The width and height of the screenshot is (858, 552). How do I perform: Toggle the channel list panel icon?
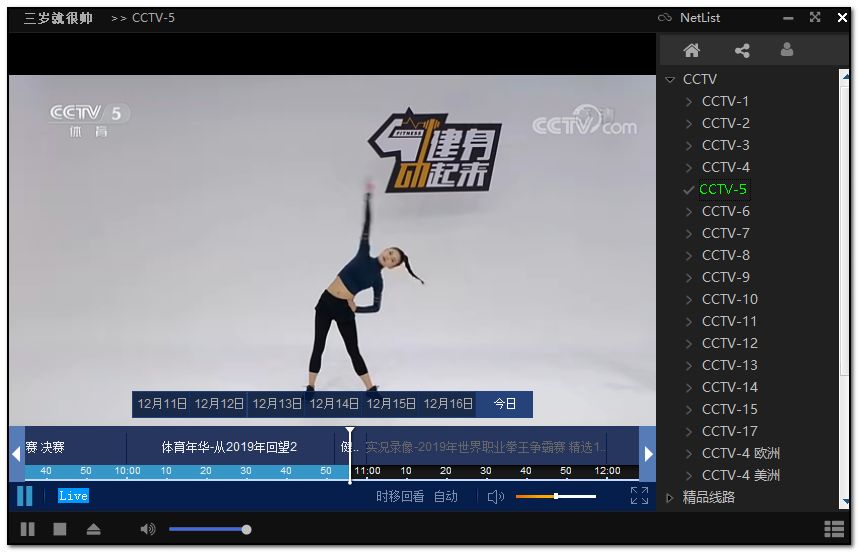pos(834,530)
